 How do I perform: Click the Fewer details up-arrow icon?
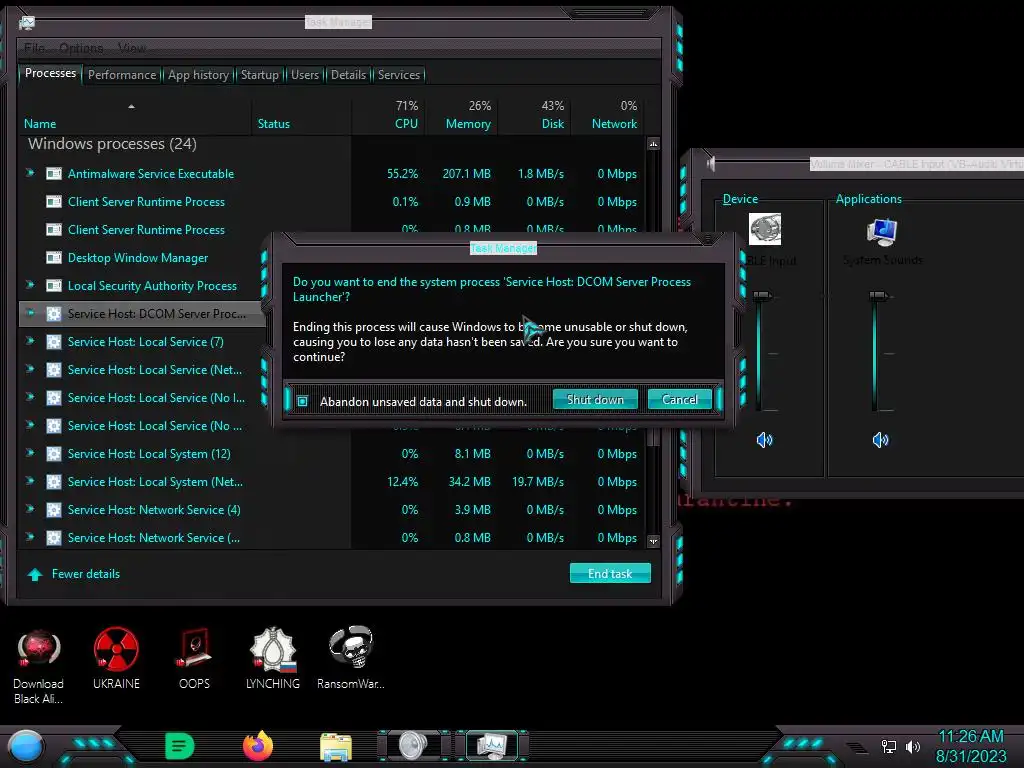pyautogui.click(x=35, y=574)
